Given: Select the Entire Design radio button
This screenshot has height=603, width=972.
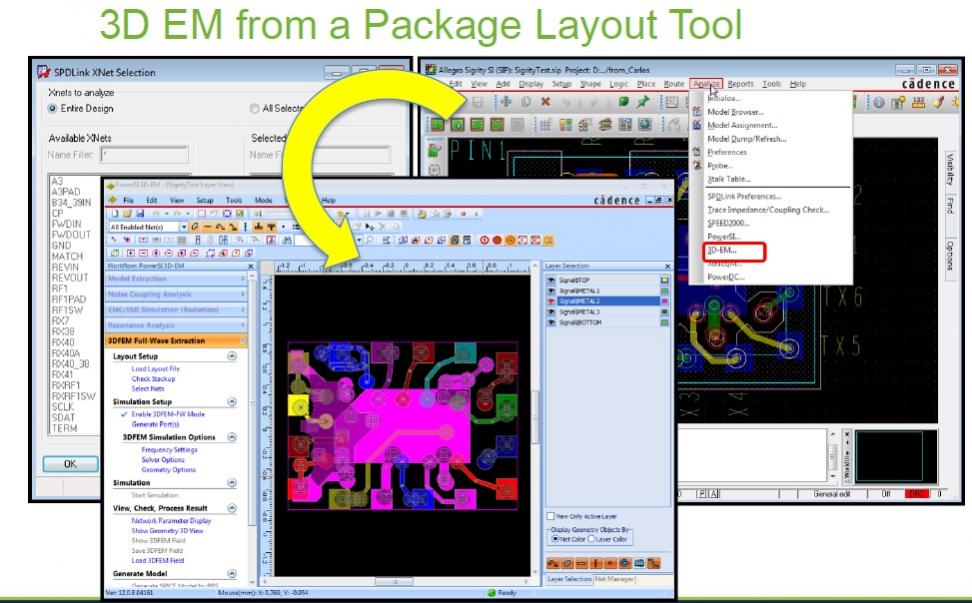Looking at the screenshot, I should pyautogui.click(x=53, y=108).
